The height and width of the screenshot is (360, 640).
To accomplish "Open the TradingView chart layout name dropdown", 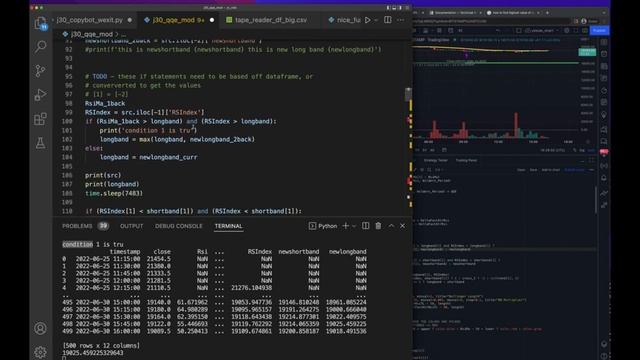I will click(x=542, y=30).
